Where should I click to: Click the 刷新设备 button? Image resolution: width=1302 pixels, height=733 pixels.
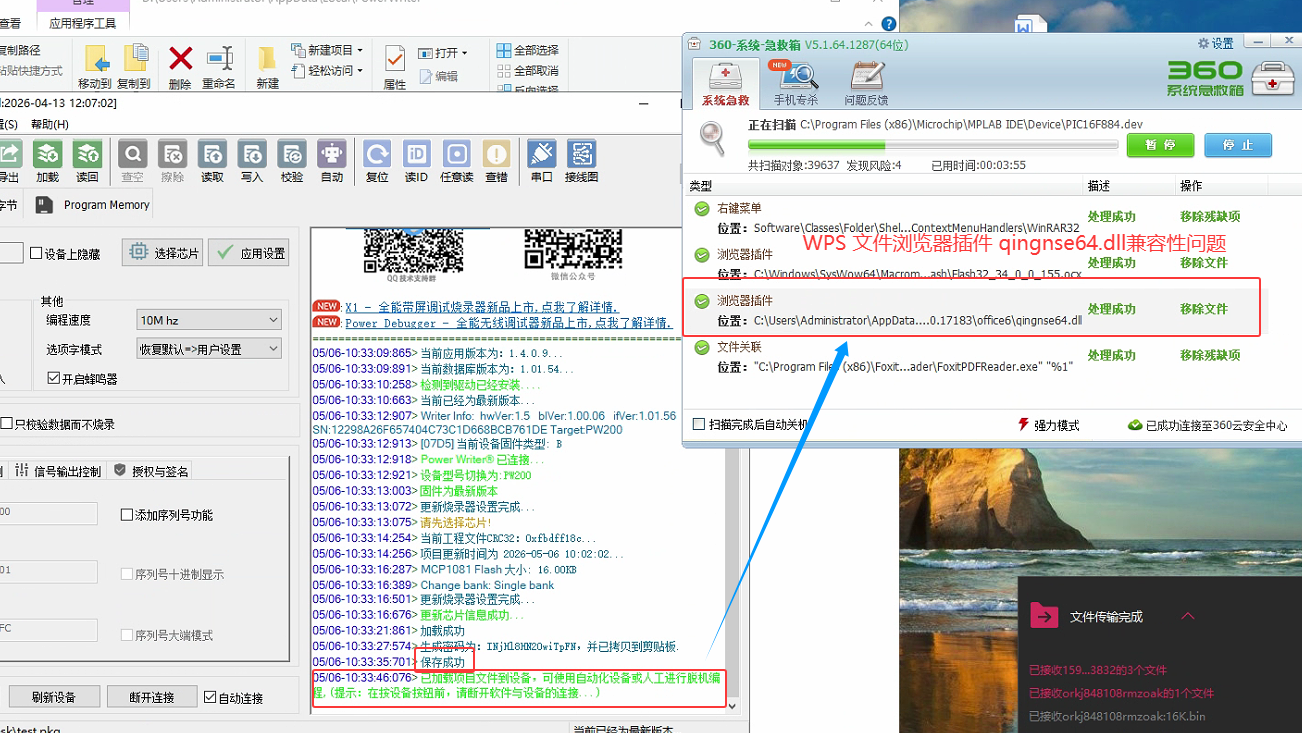53,697
